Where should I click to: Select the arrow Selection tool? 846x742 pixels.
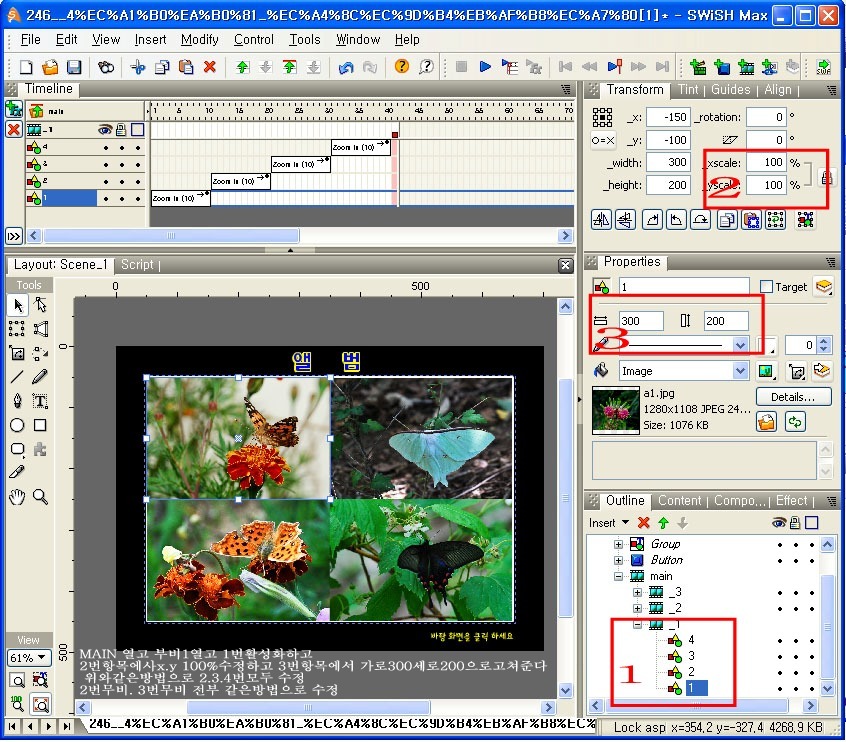[x=18, y=305]
